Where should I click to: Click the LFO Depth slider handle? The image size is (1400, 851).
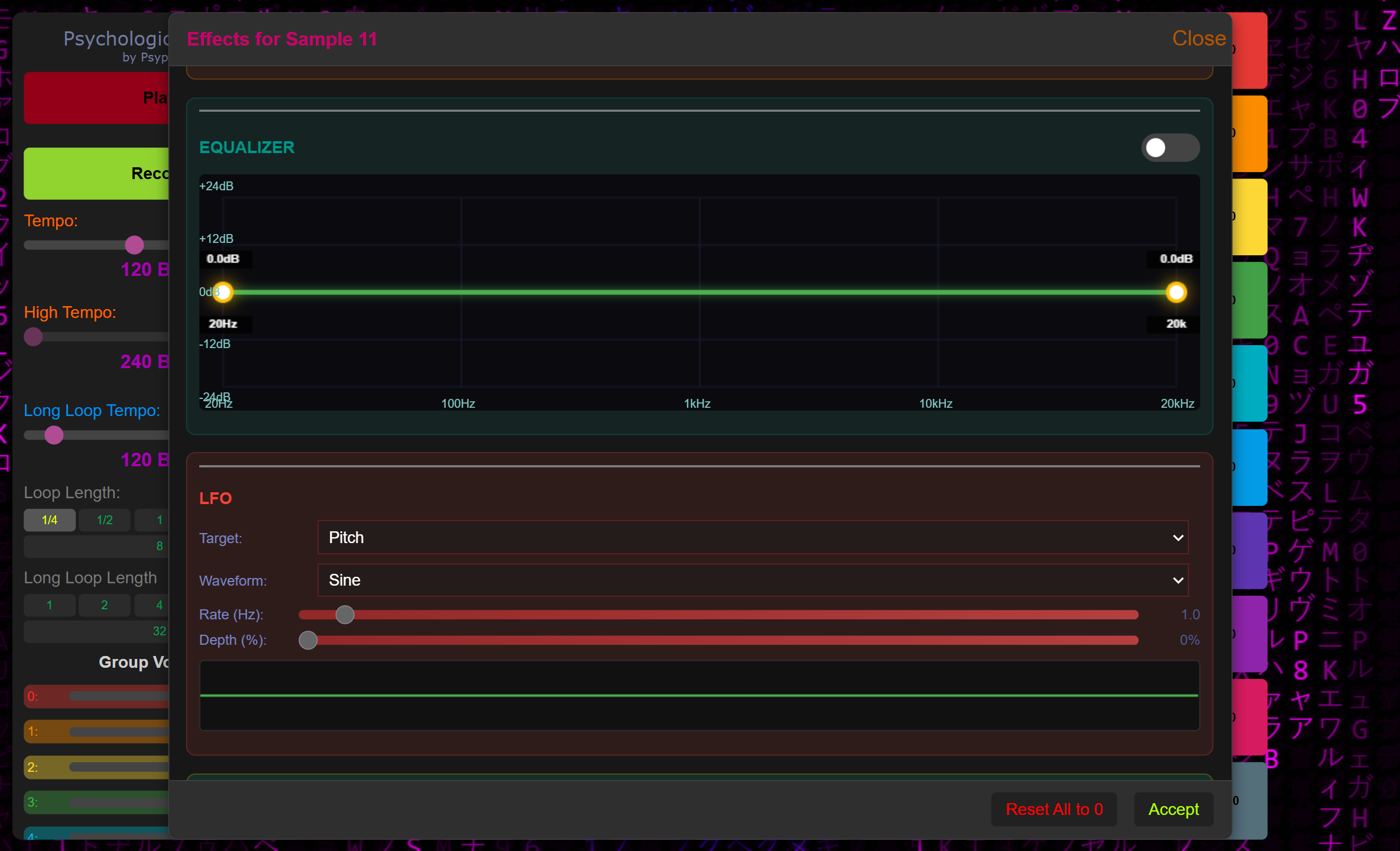[x=308, y=640]
